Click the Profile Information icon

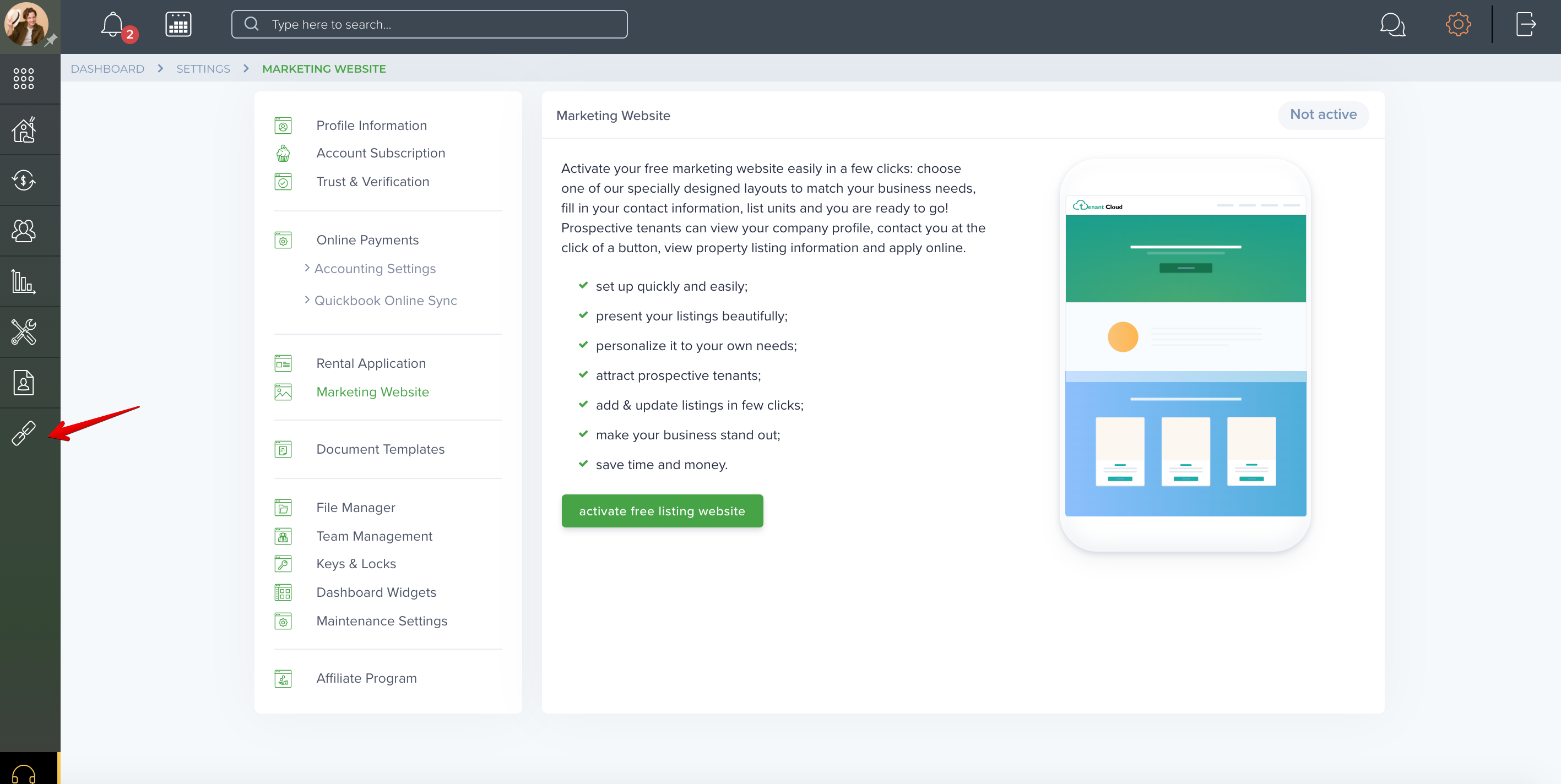[283, 126]
